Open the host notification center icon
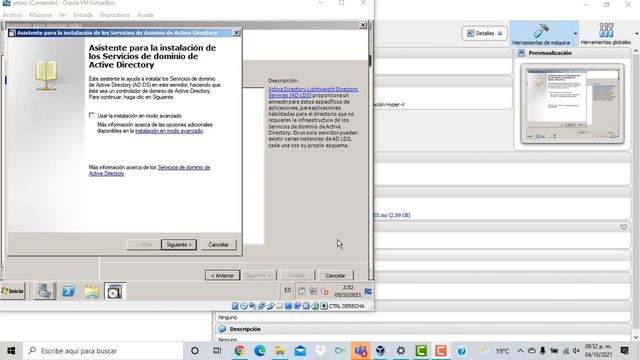Screen dimensions: 640x360 pyautogui.click(x=624, y=351)
